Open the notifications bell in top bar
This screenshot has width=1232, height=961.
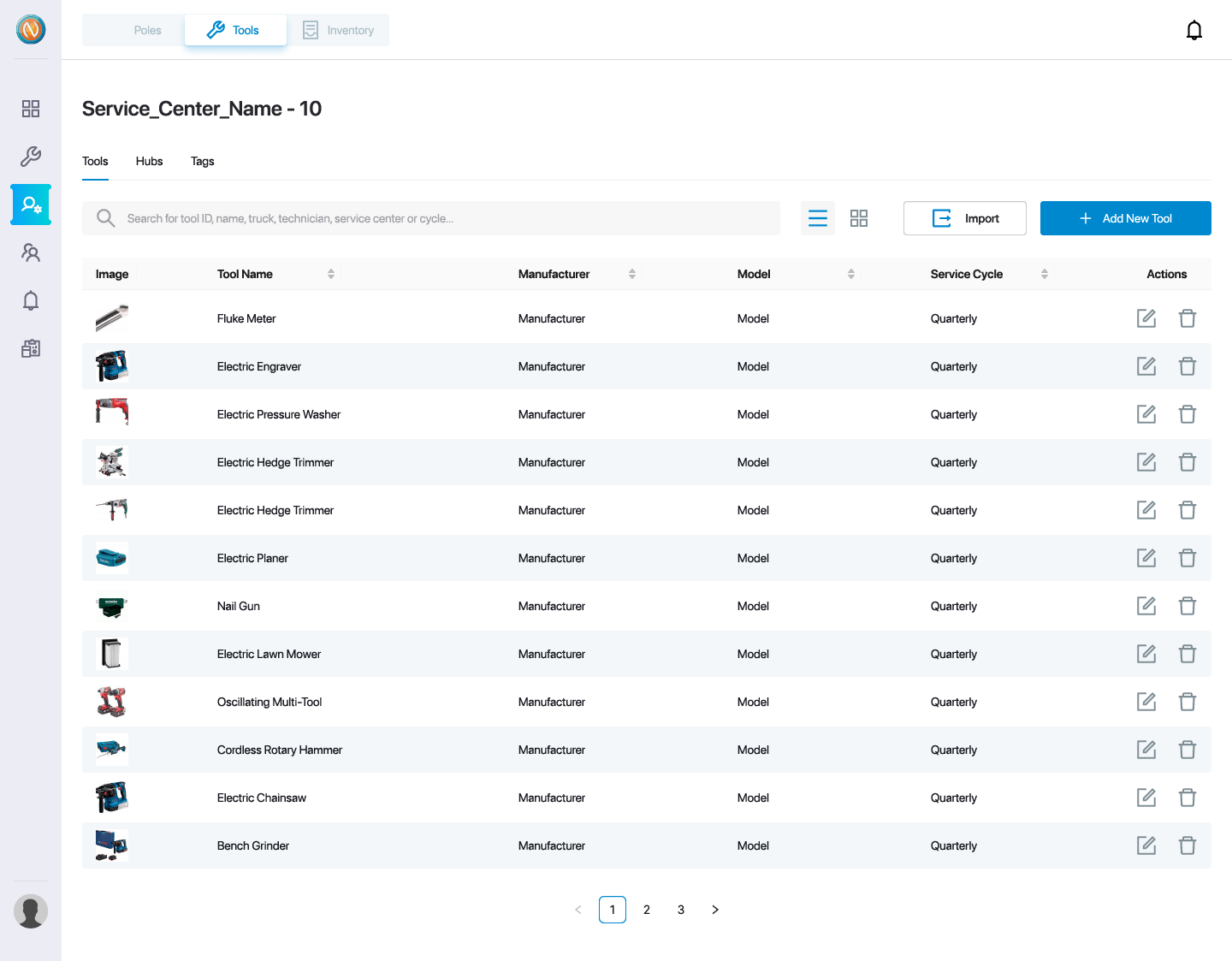[x=1194, y=31]
